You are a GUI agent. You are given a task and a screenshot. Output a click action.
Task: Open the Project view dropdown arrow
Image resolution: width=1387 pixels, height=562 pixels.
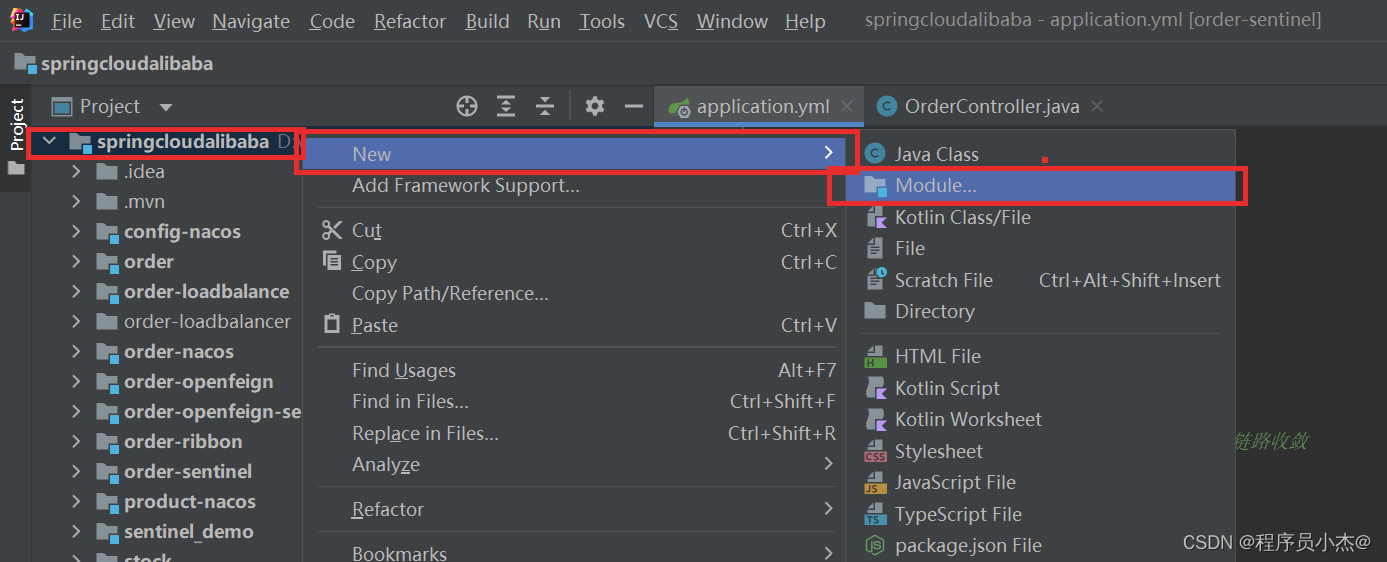[x=166, y=107]
